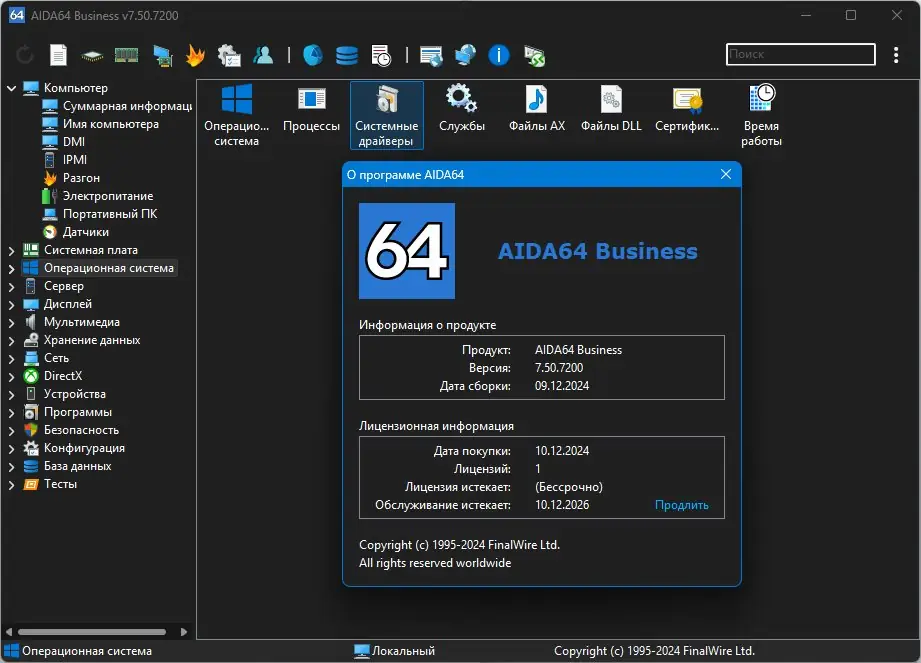This screenshot has height=663, width=921.
Task: Click the memory module toolbar icon
Action: click(x=126, y=55)
